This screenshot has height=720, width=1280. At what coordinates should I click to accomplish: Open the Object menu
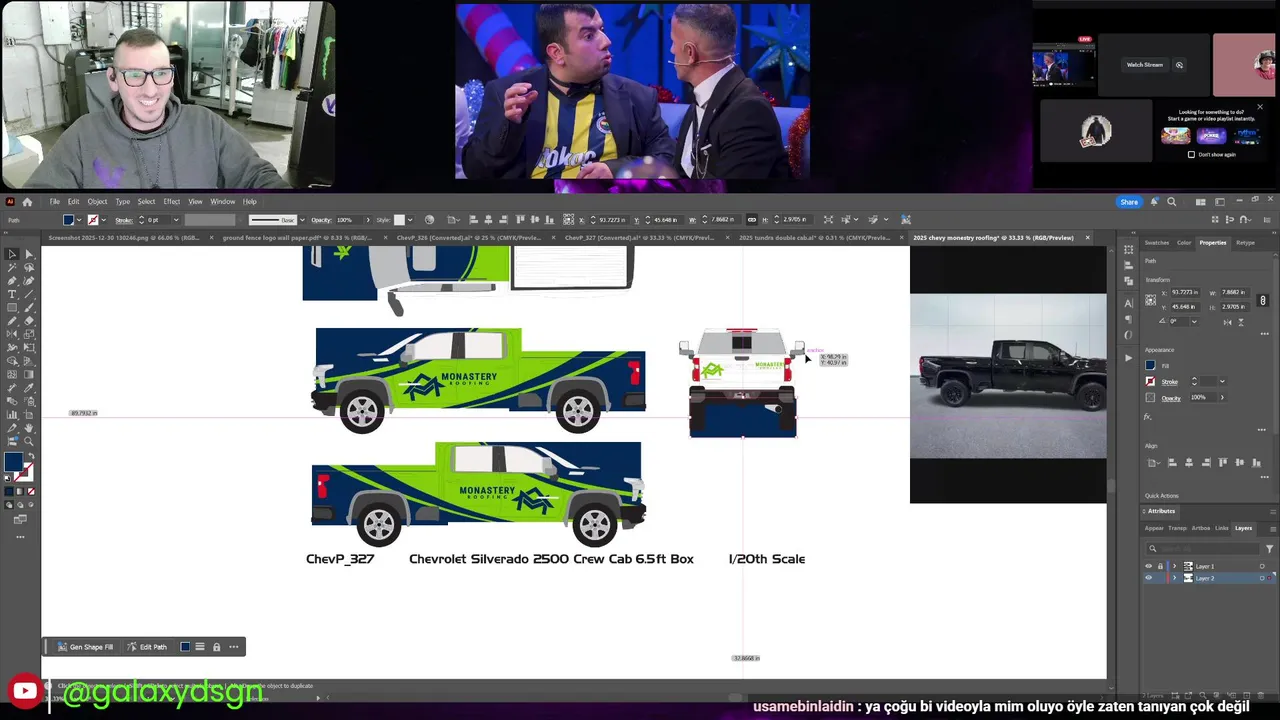pyautogui.click(x=97, y=201)
